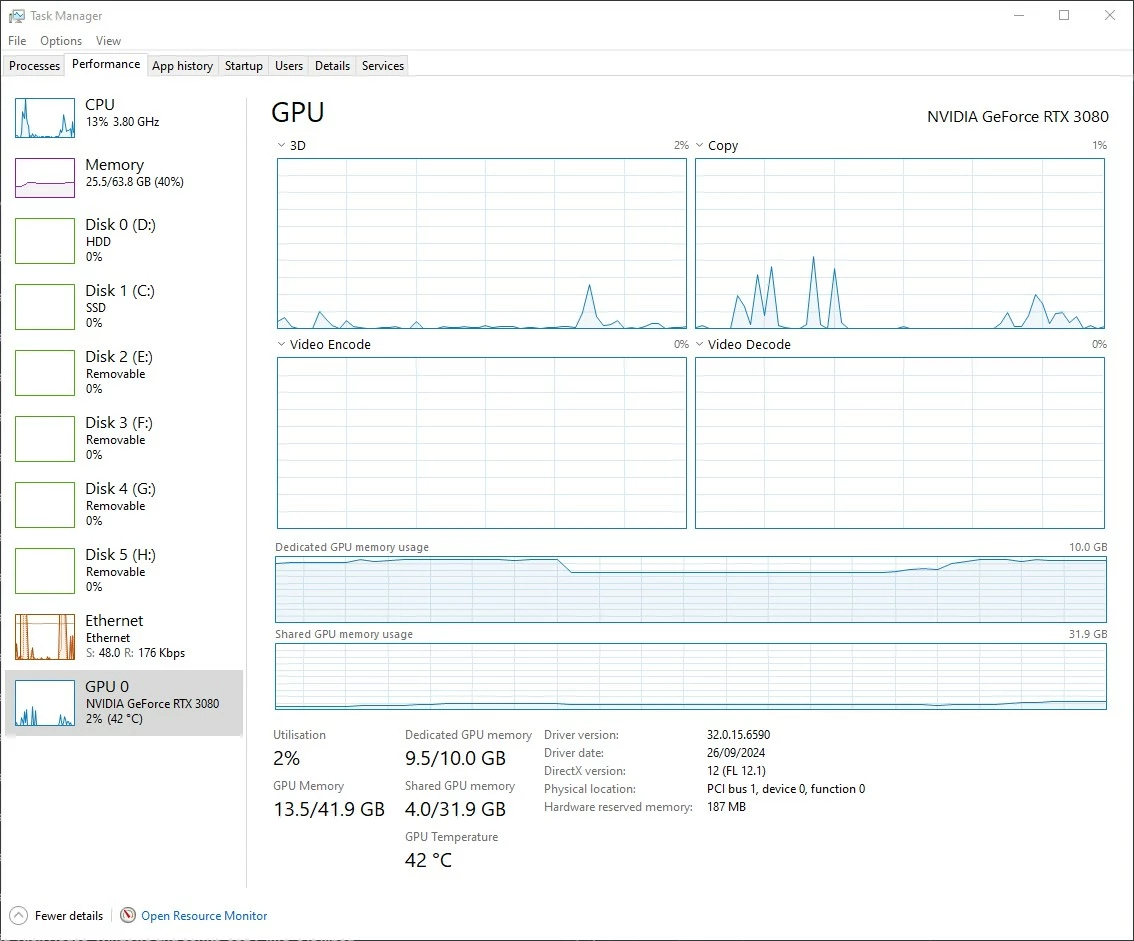Image resolution: width=1134 pixels, height=941 pixels.
Task: Go to the Users tab
Action: pos(289,66)
